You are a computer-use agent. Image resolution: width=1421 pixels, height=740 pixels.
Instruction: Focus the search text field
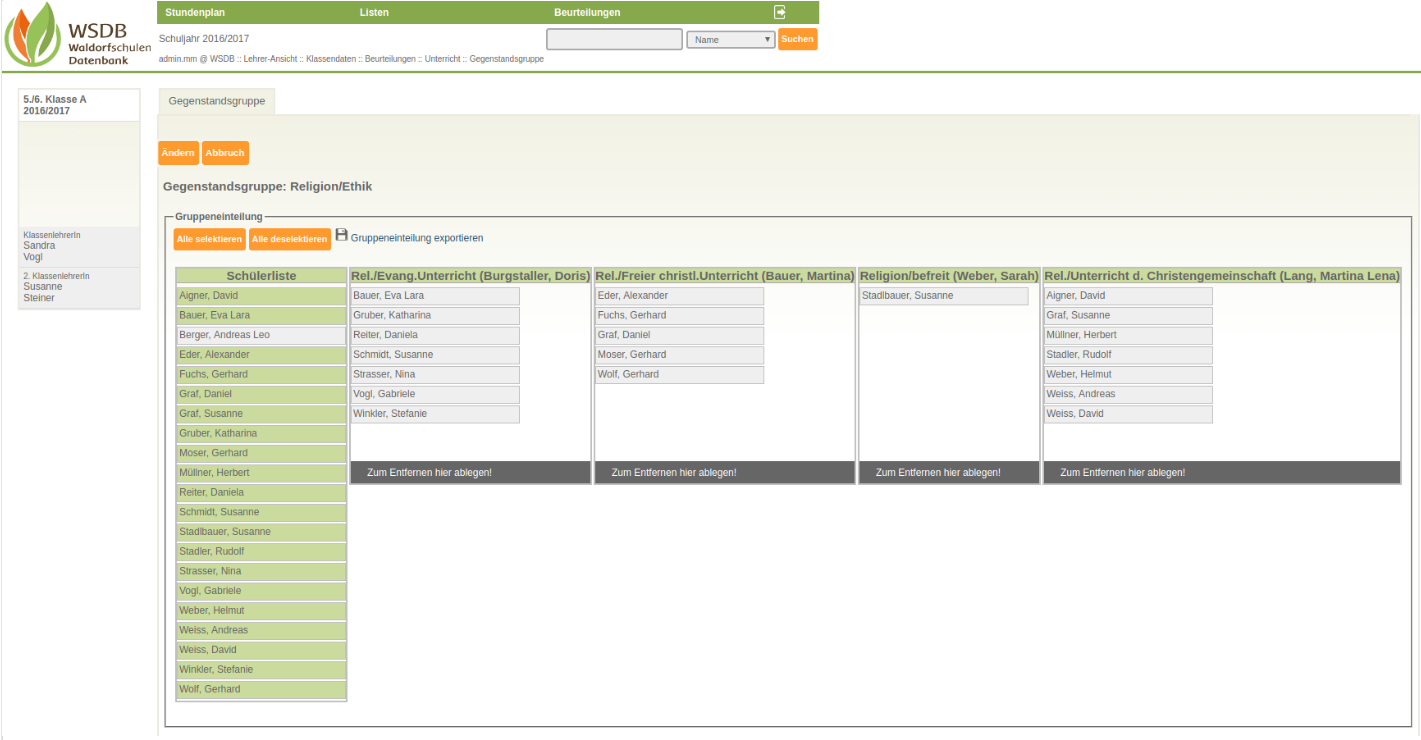pos(614,39)
